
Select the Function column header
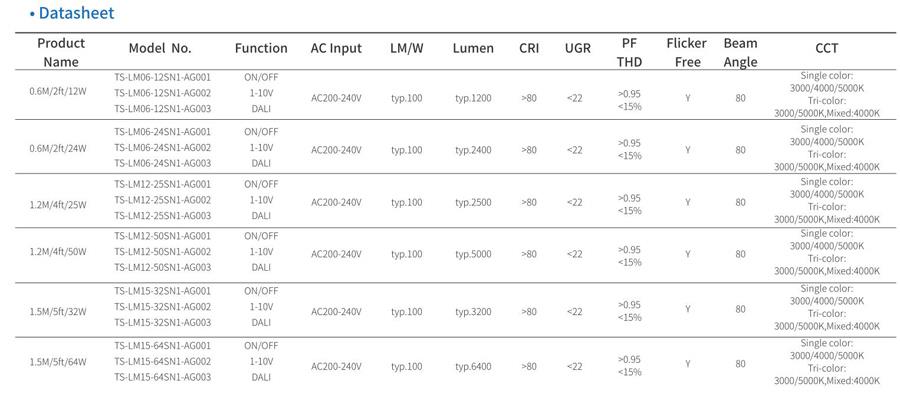point(261,48)
